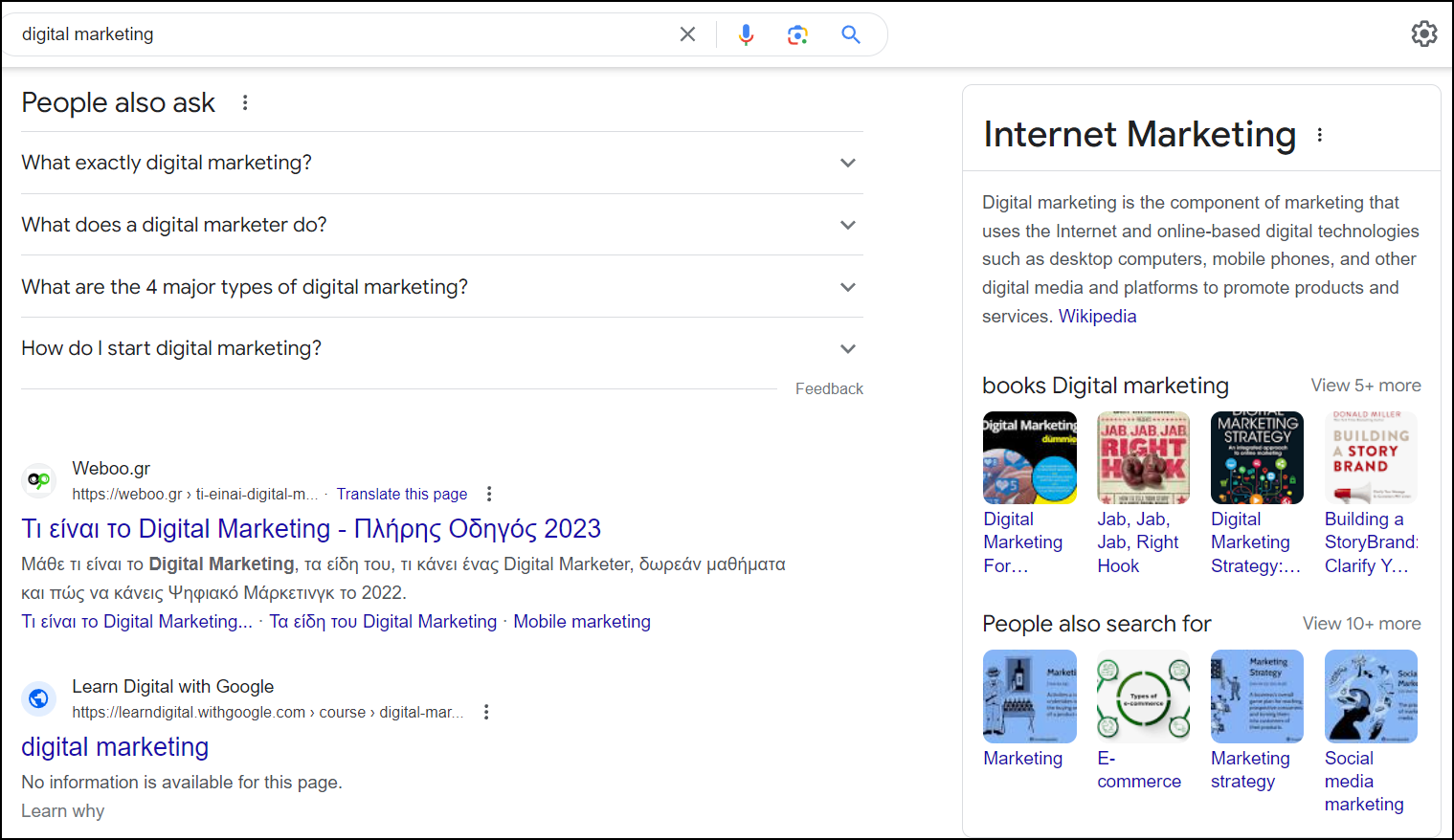Viewport: 1454px width, 840px height.
Task: Click "View 10+ more" related searches link
Action: click(x=1361, y=624)
